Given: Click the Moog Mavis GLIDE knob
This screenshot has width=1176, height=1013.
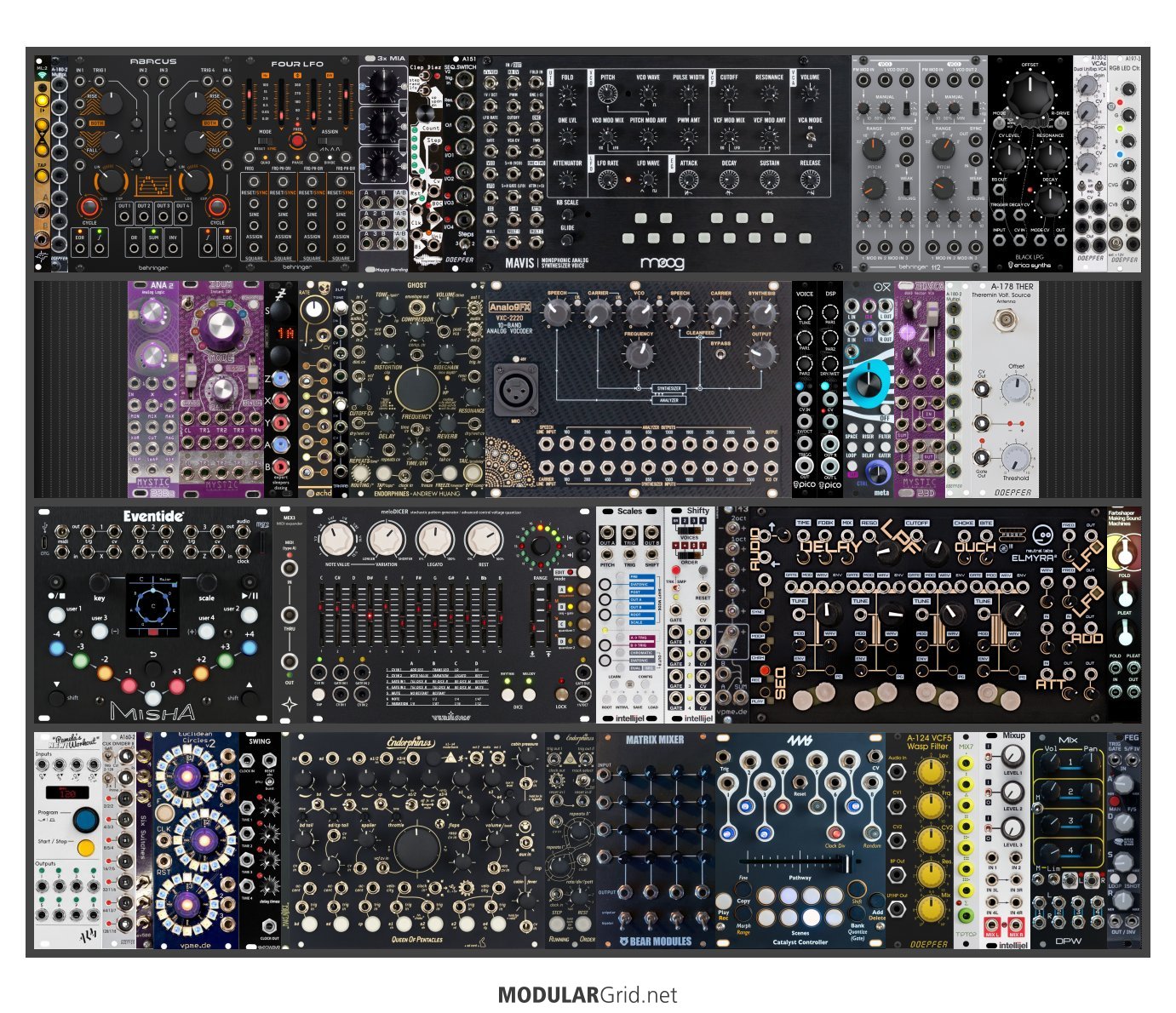Looking at the screenshot, I should click(x=567, y=241).
